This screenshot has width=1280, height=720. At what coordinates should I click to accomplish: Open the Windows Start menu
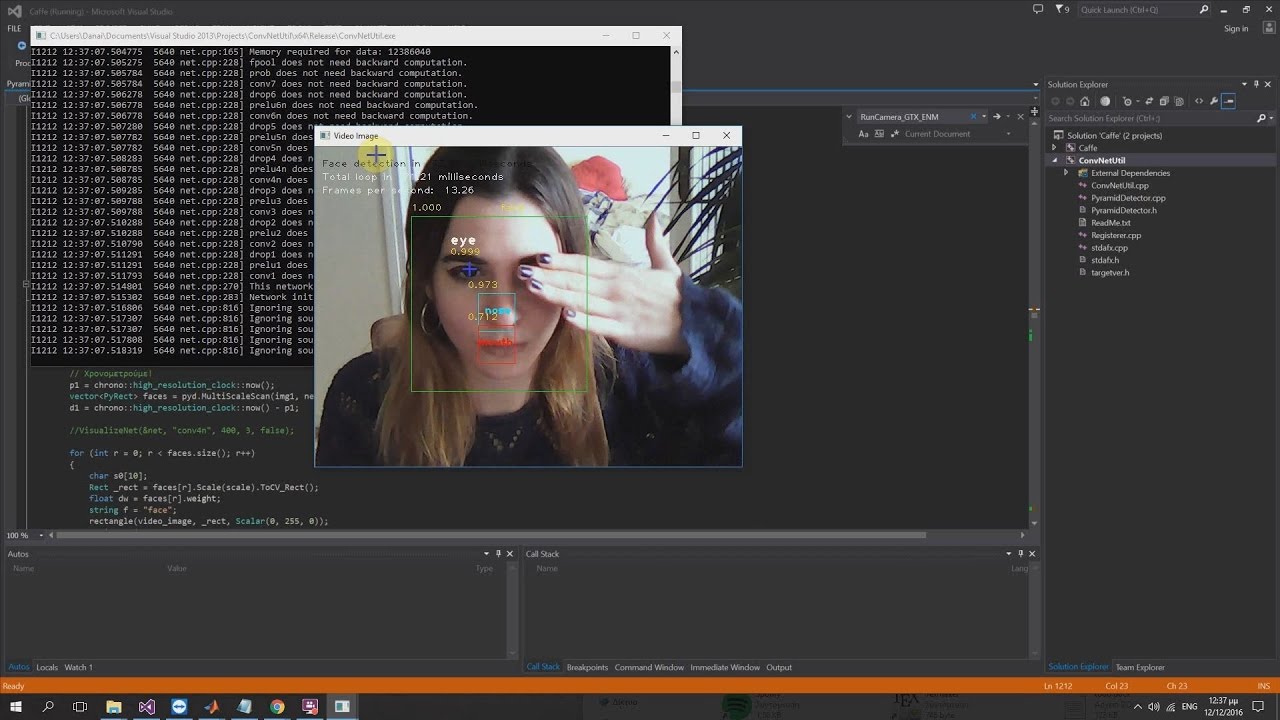(15, 706)
